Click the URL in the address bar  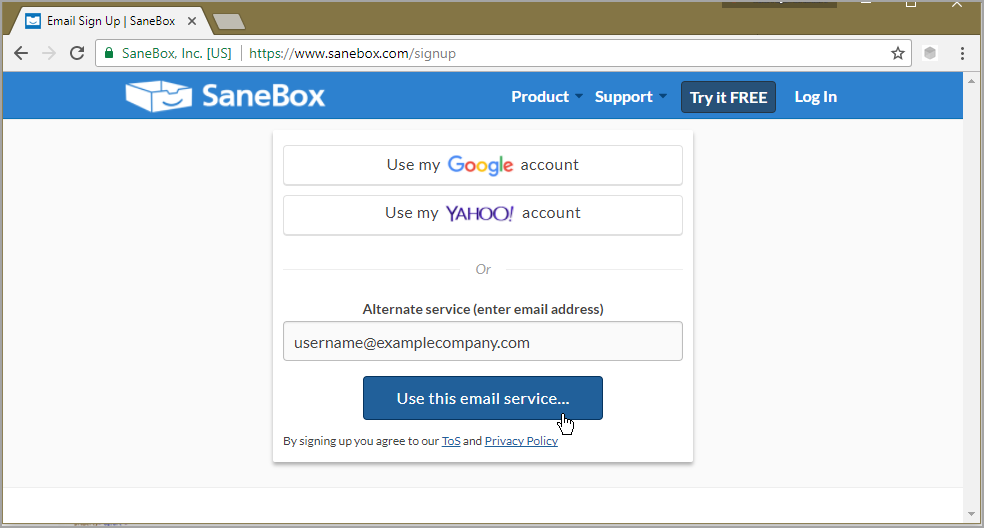[x=352, y=53]
